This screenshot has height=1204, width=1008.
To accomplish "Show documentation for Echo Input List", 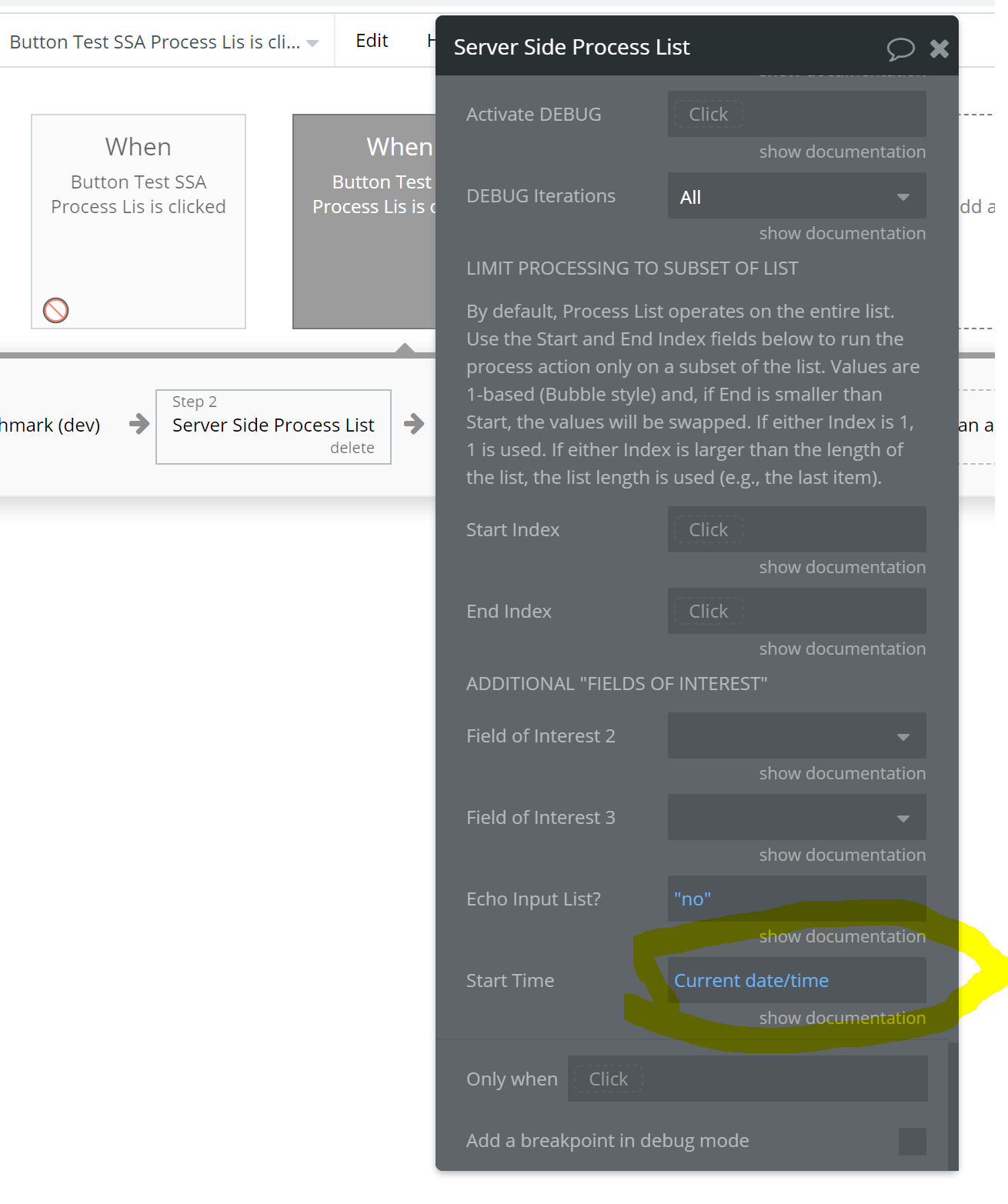I will coord(842,937).
